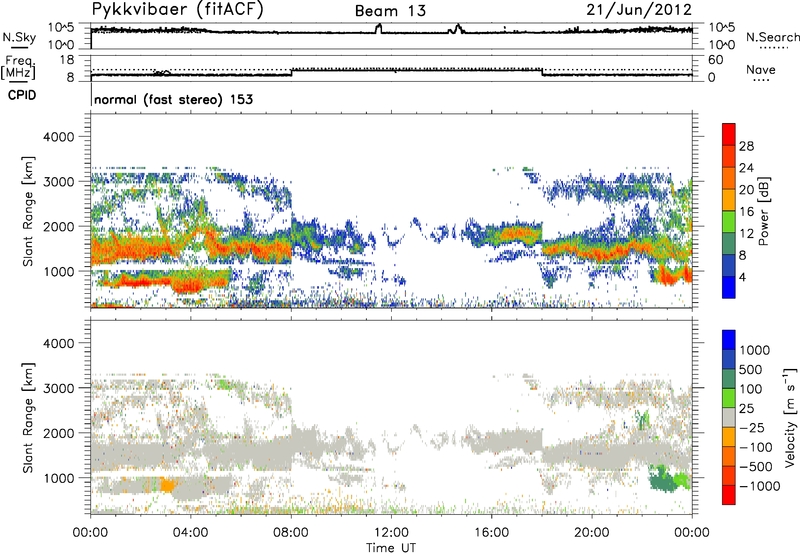Viewport: 800px width, 554px height.
Task: Click the 'N.Search' legend label
Action: 772,37
